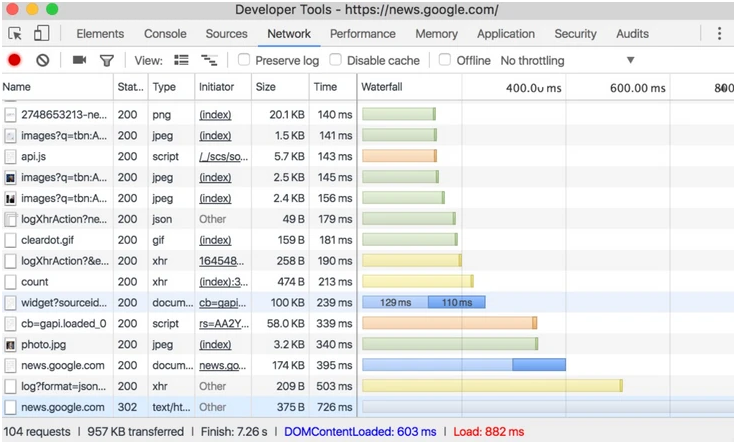Click the rs=AA2Y... initiator link
The width and height of the screenshot is (737, 444).
pos(224,324)
